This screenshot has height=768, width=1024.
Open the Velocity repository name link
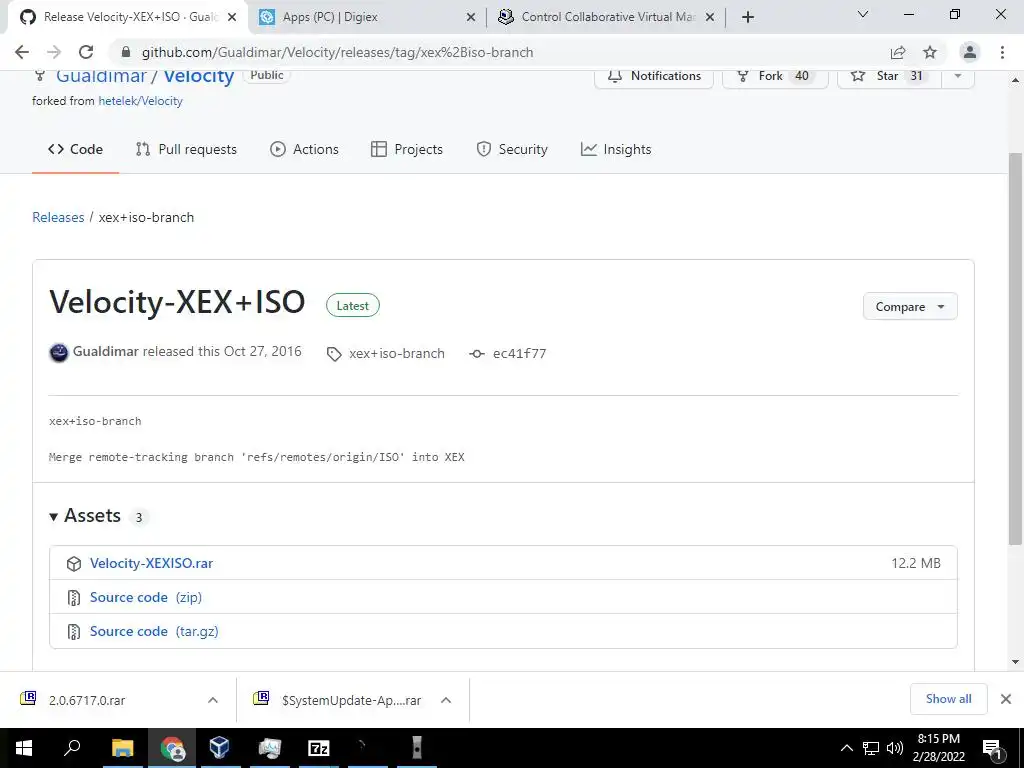(199, 76)
